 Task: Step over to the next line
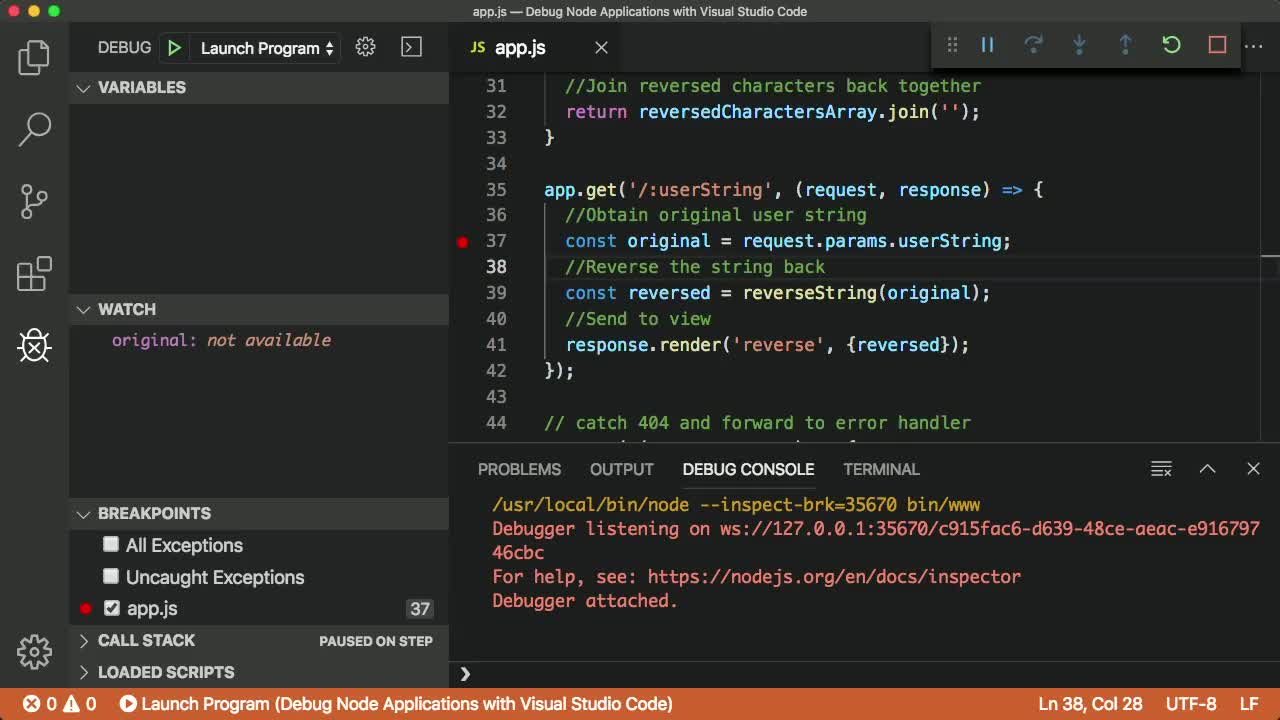tap(1034, 45)
